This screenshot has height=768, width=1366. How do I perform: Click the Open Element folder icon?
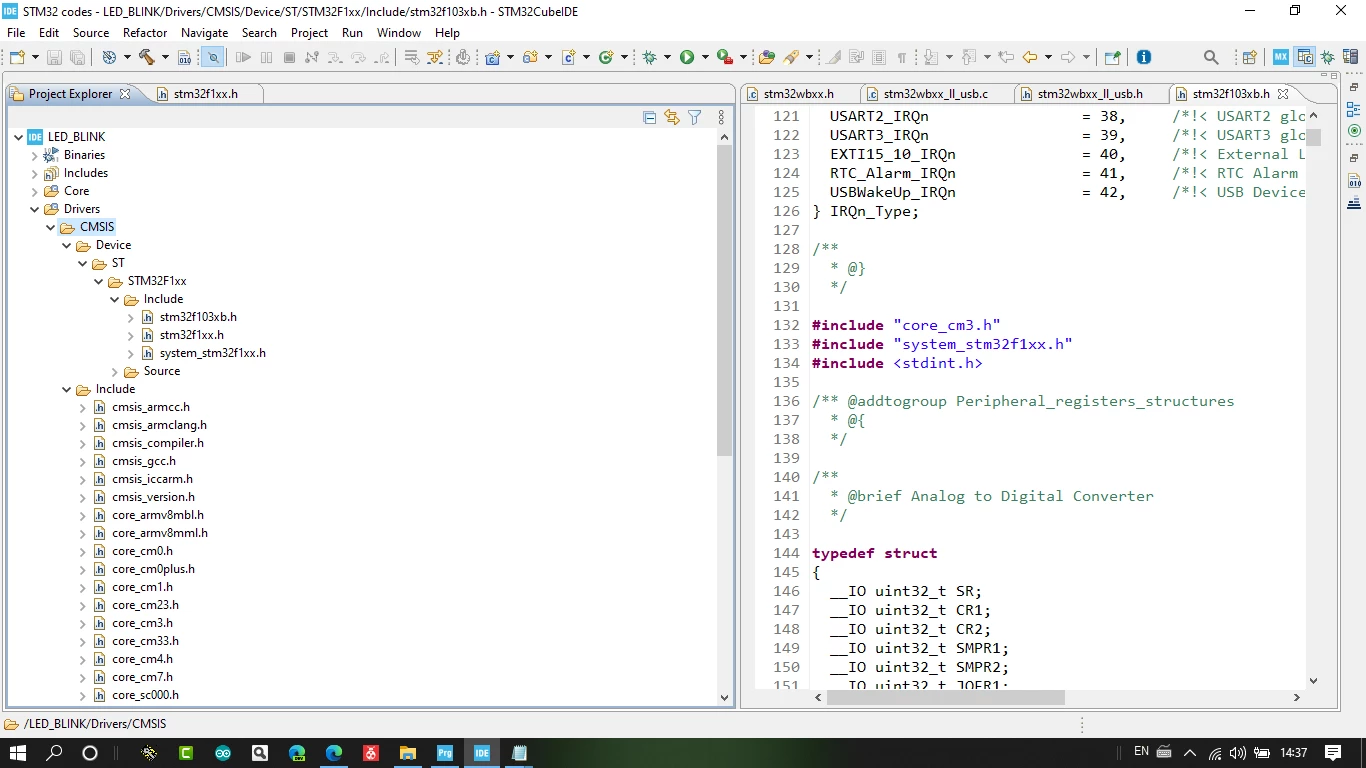pos(767,57)
